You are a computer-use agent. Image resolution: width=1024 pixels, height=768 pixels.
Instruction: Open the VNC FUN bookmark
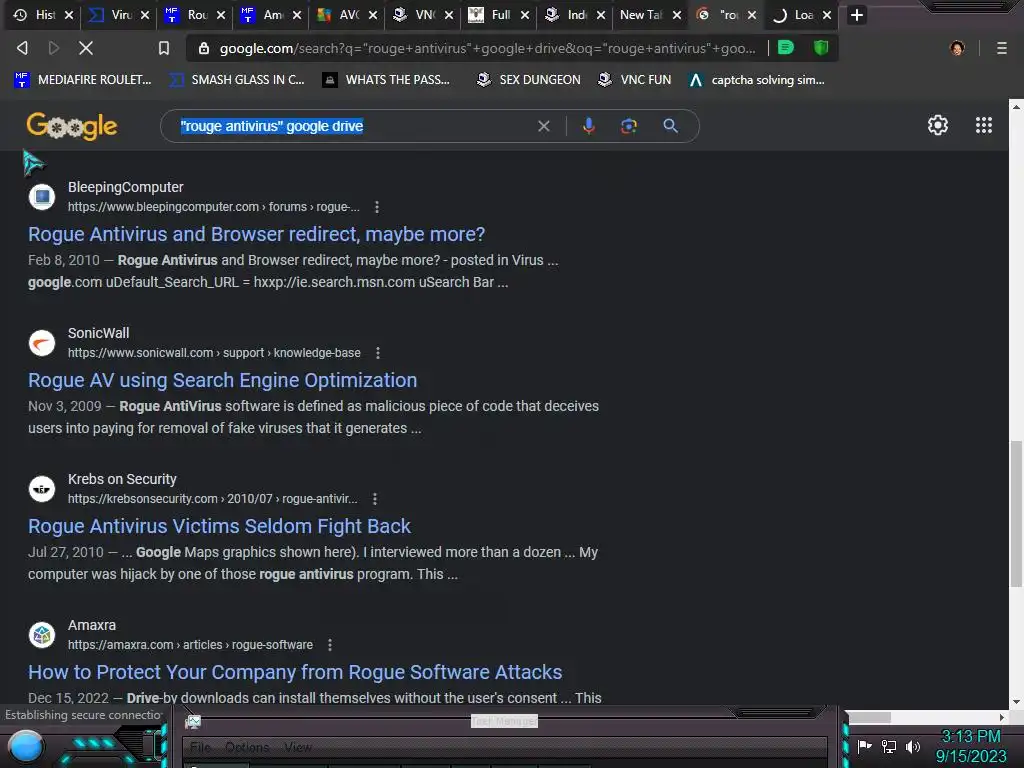tap(635, 80)
